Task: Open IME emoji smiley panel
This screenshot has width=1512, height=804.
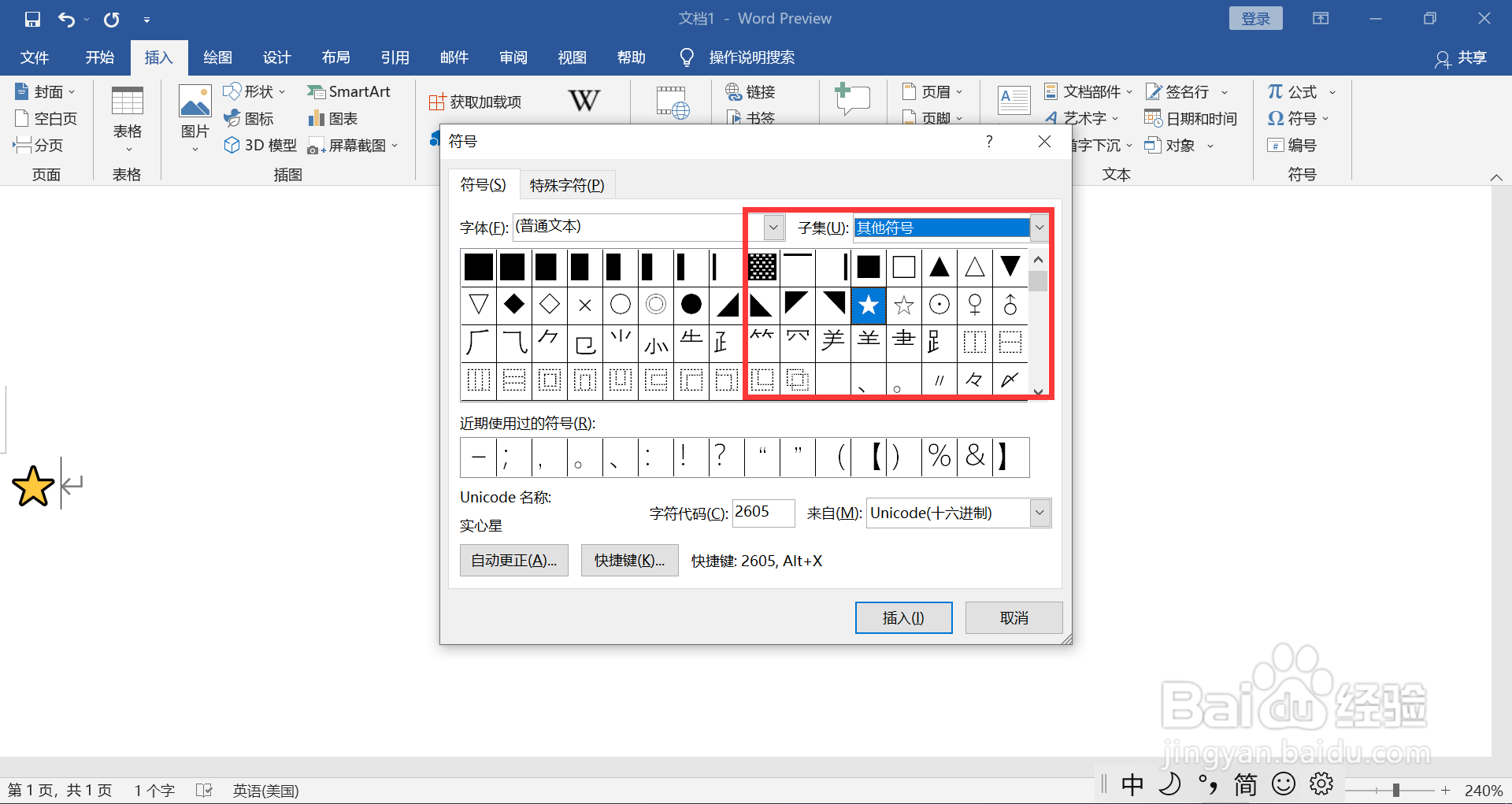Action: click(x=1284, y=784)
